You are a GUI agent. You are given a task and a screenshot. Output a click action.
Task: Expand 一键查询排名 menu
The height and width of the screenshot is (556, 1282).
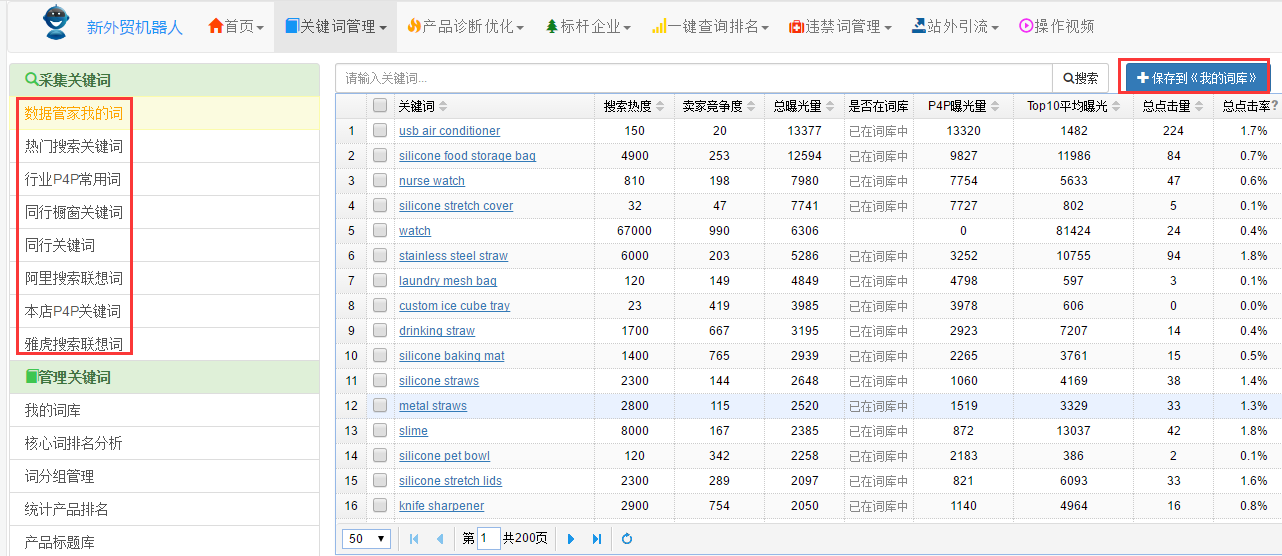[x=710, y=27]
